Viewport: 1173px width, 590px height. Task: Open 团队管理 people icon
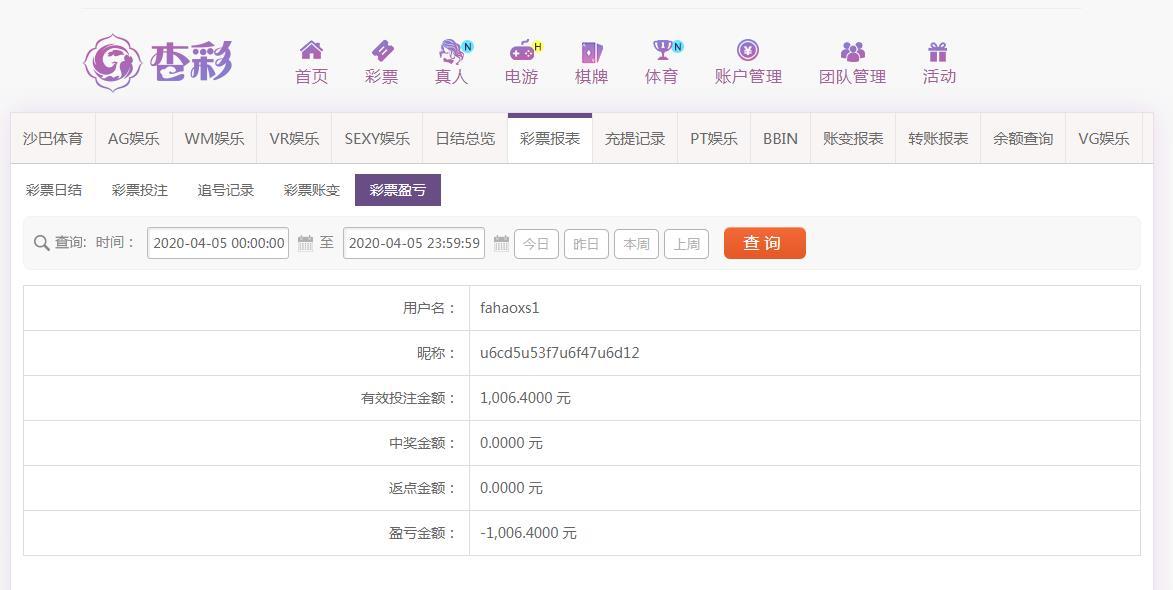click(x=852, y=51)
